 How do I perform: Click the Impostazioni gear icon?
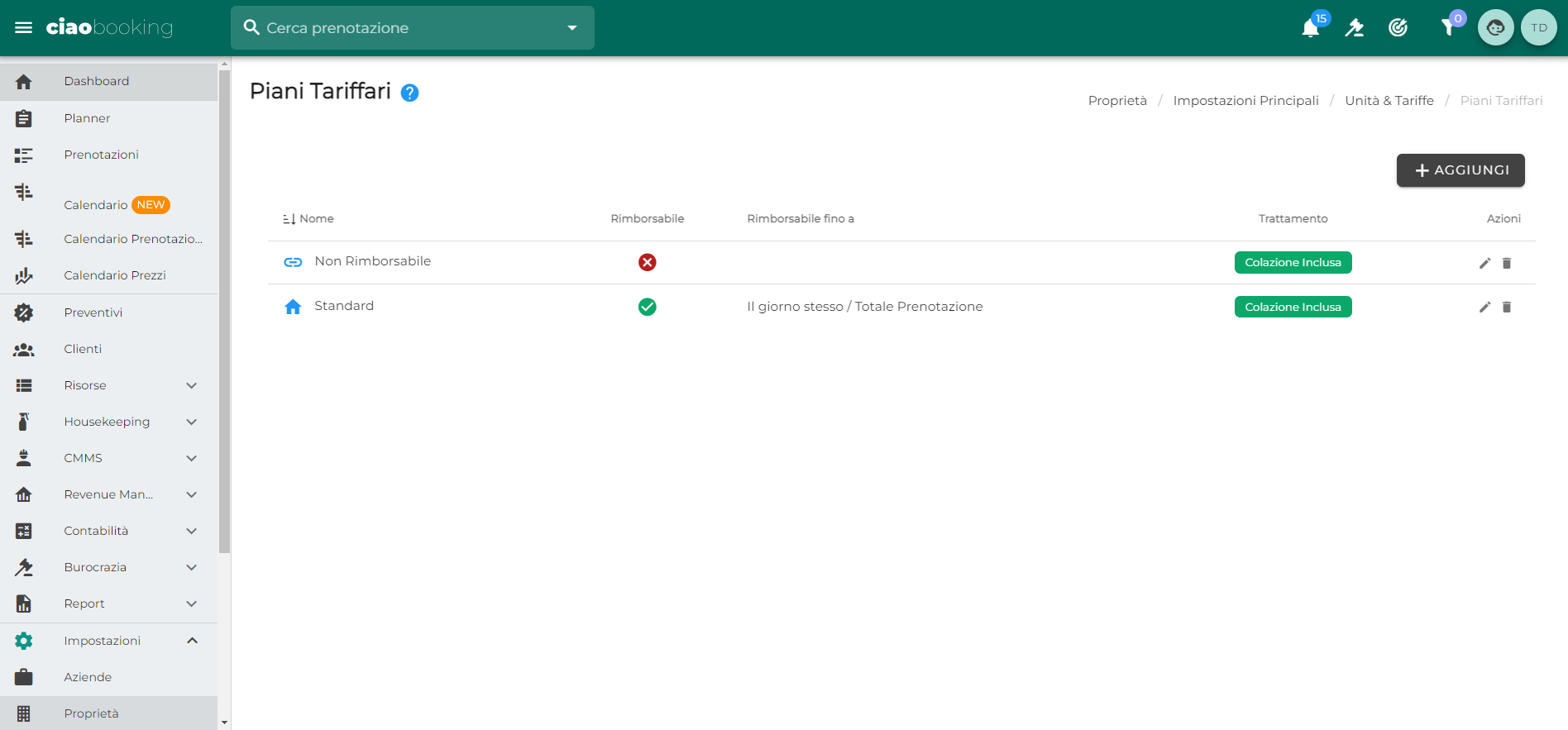coord(24,641)
